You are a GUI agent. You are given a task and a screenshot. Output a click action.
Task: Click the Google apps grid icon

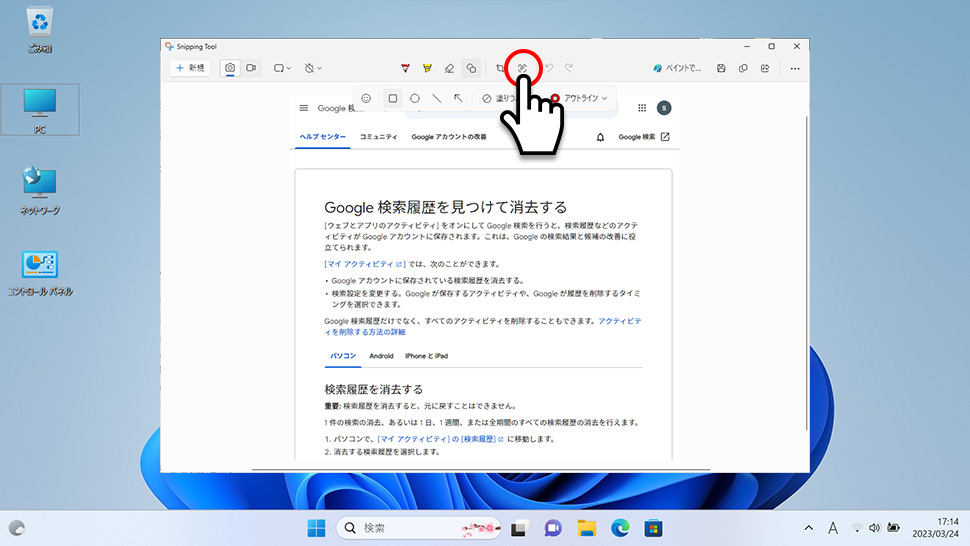tap(642, 108)
